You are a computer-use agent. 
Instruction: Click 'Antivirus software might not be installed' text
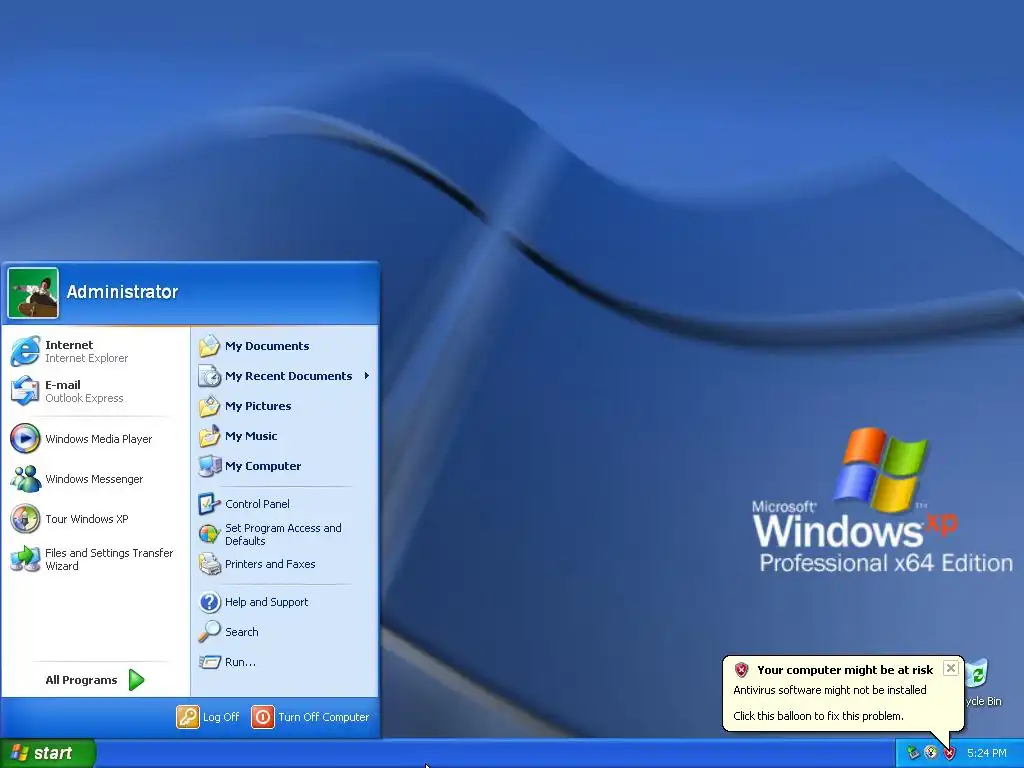(x=829, y=690)
